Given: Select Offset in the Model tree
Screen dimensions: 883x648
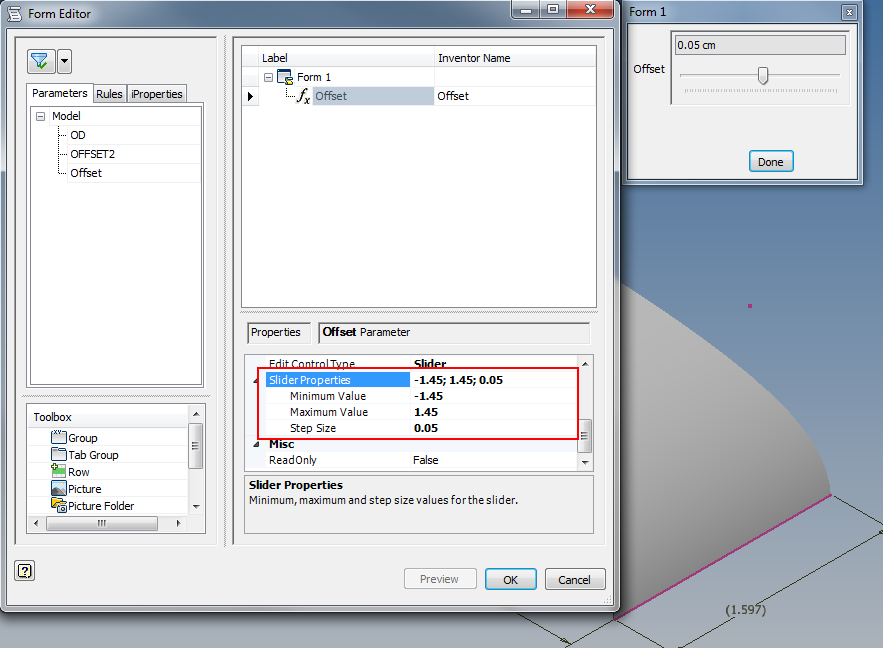Looking at the screenshot, I should pos(86,173).
